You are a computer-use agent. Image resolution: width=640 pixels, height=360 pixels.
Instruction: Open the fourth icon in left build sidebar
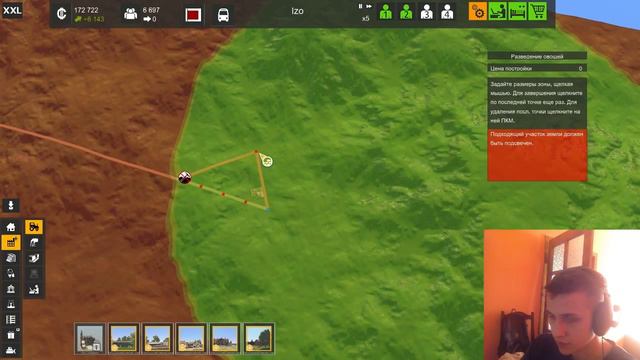click(11, 273)
